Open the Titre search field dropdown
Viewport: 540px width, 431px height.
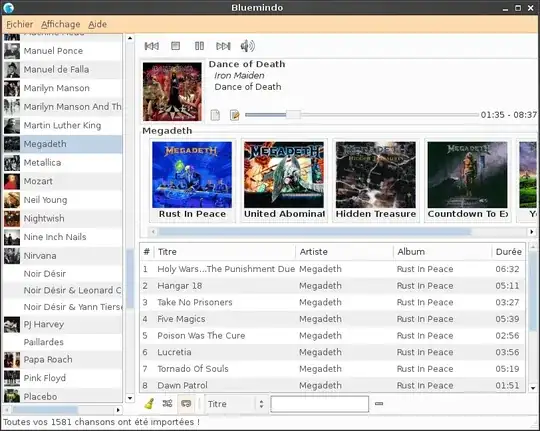236,404
